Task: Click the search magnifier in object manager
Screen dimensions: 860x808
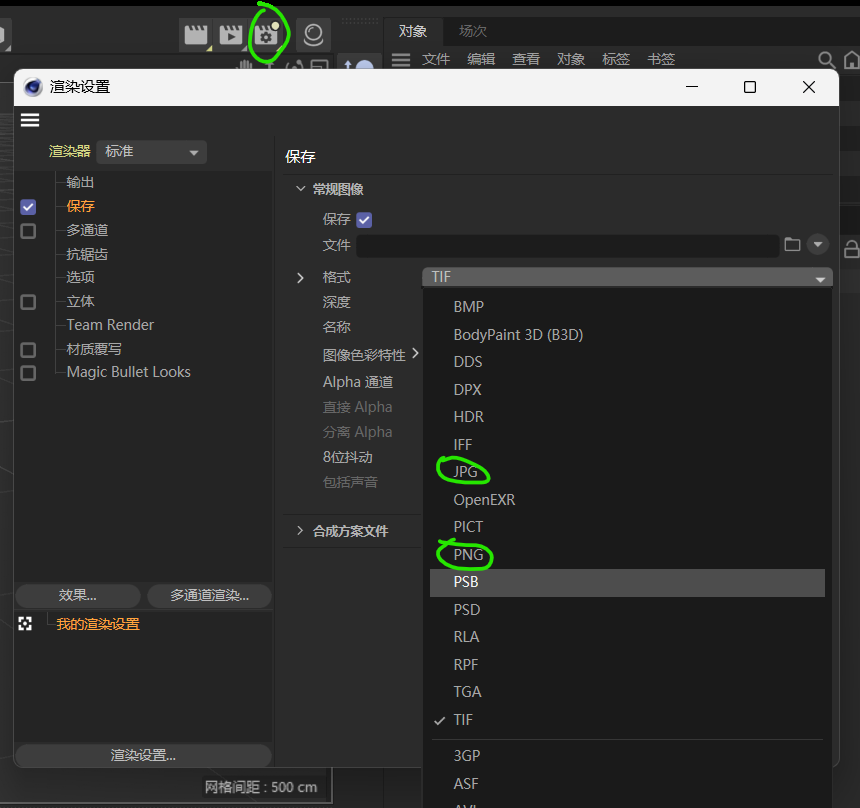Action: coord(826,60)
